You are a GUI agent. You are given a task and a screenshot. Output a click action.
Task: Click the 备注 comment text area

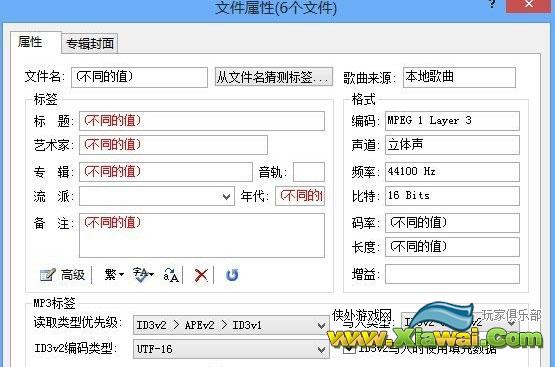(x=202, y=235)
